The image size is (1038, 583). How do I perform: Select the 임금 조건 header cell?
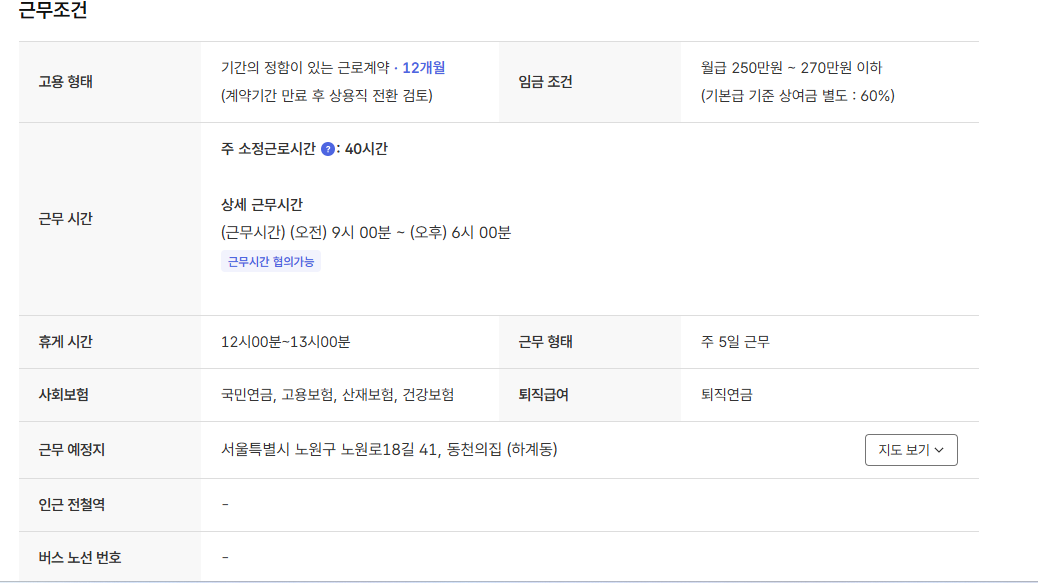coord(545,82)
